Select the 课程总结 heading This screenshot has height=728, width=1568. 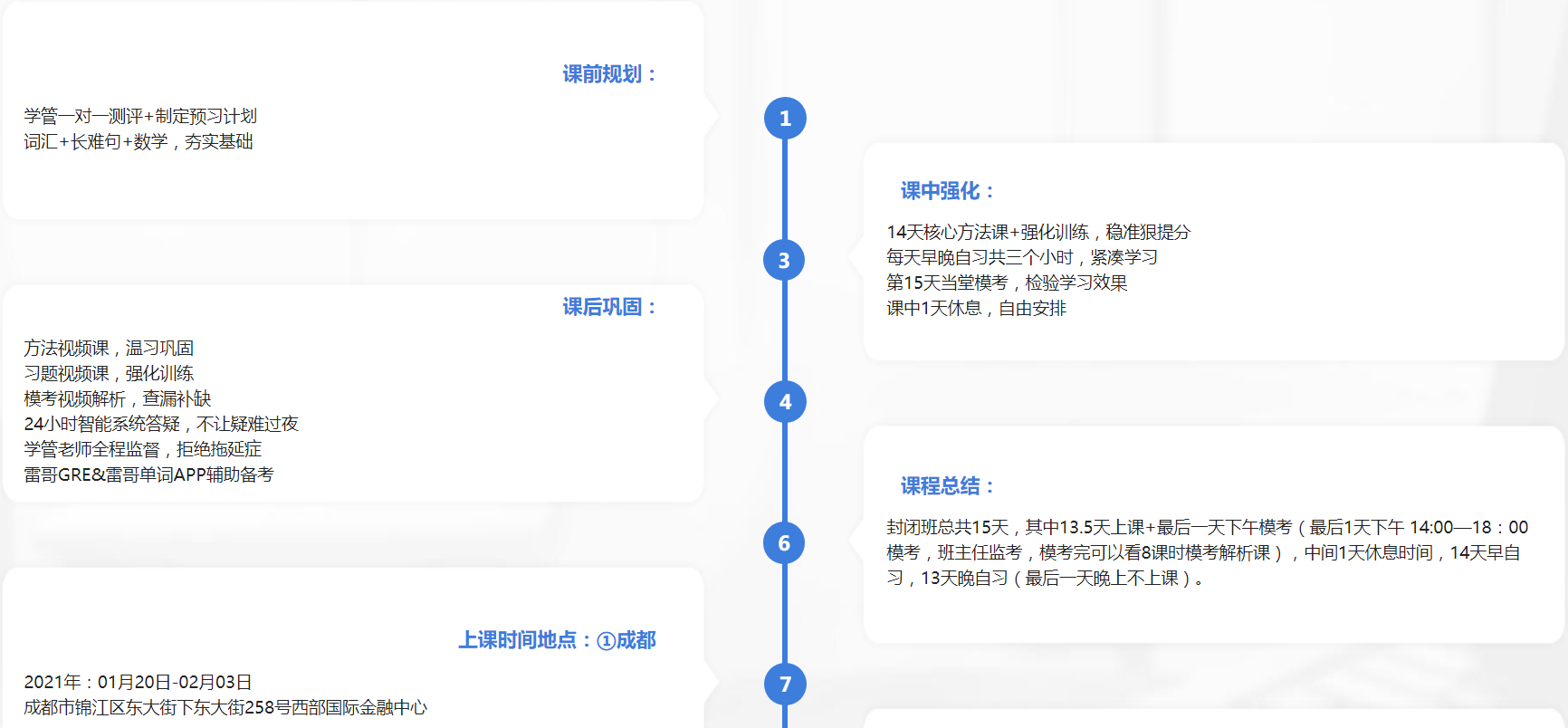tap(947, 486)
